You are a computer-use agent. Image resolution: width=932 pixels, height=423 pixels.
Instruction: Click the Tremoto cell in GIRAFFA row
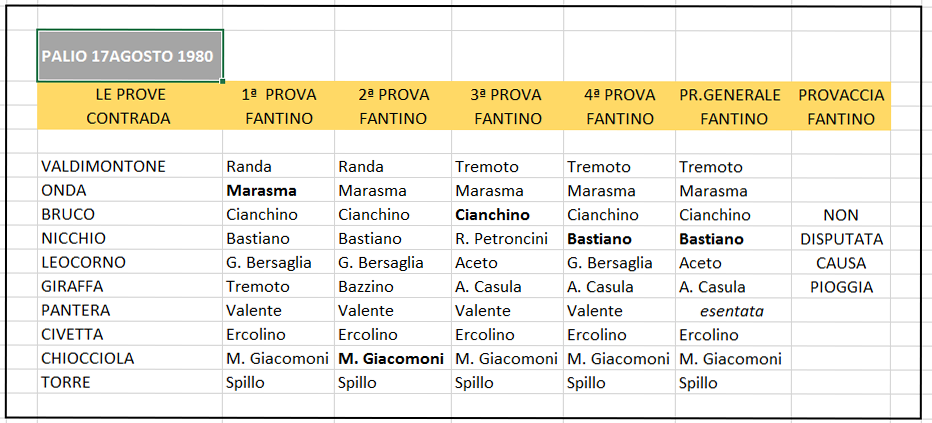coord(279,287)
